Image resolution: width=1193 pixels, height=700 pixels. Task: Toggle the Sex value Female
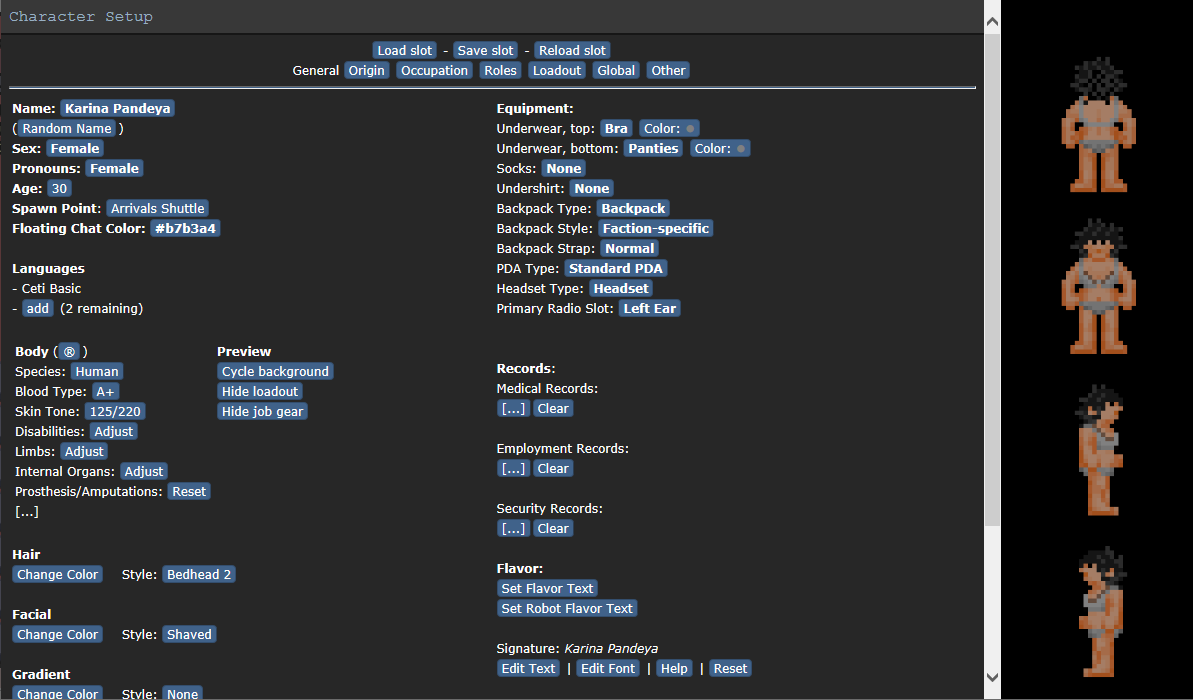tap(75, 148)
